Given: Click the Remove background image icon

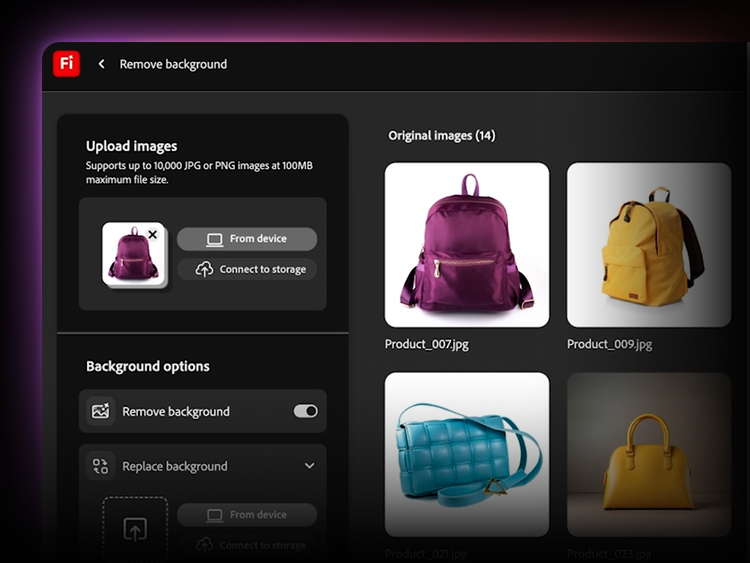Looking at the screenshot, I should [100, 411].
